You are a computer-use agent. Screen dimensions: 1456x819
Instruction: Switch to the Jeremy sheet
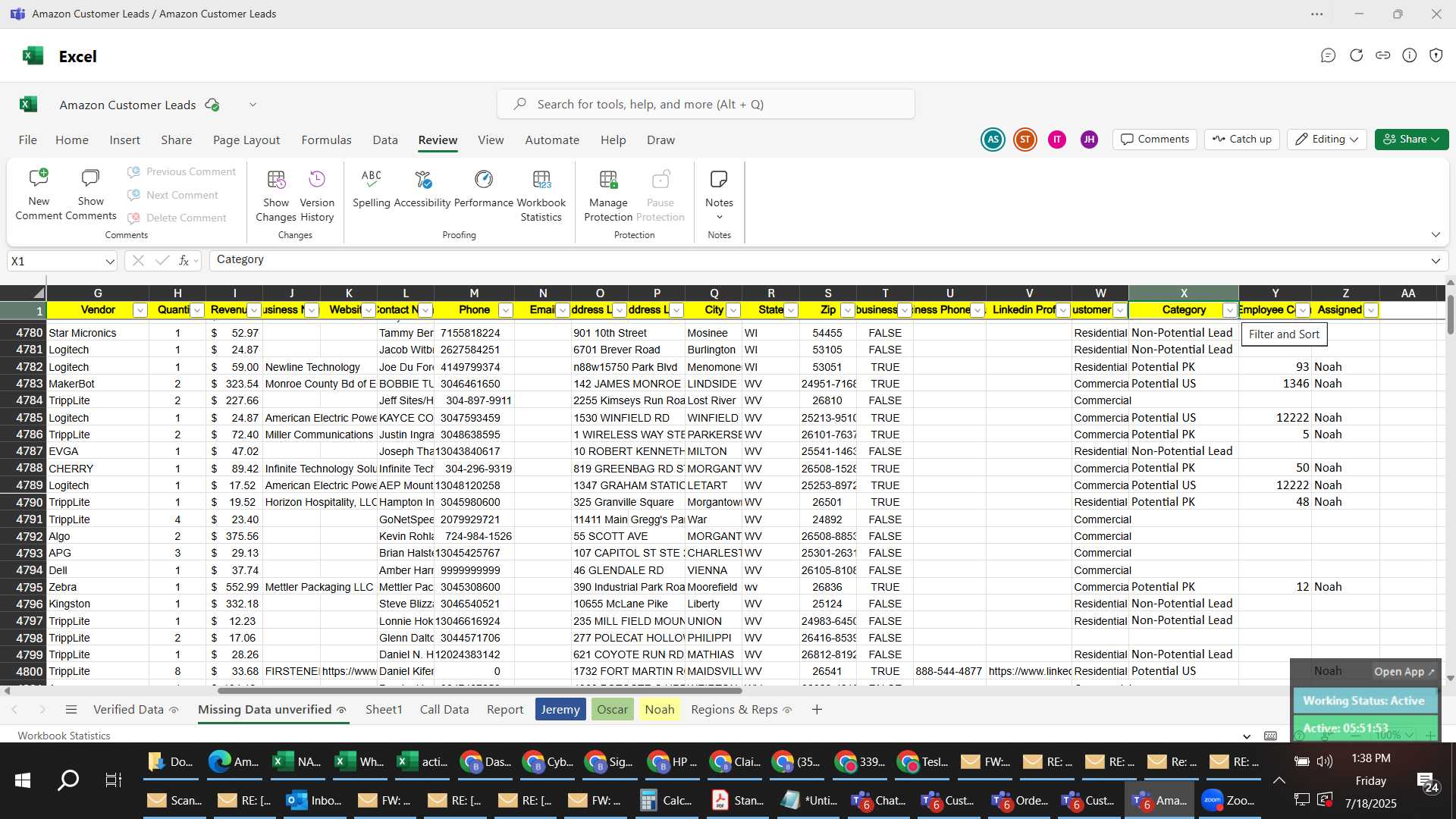[560, 710]
